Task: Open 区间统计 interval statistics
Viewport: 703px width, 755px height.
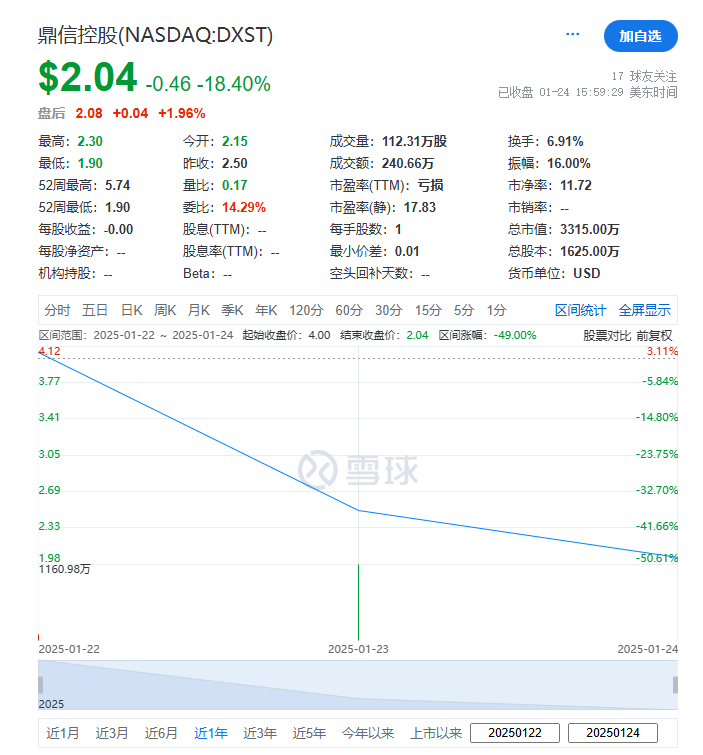Action: coord(580,310)
